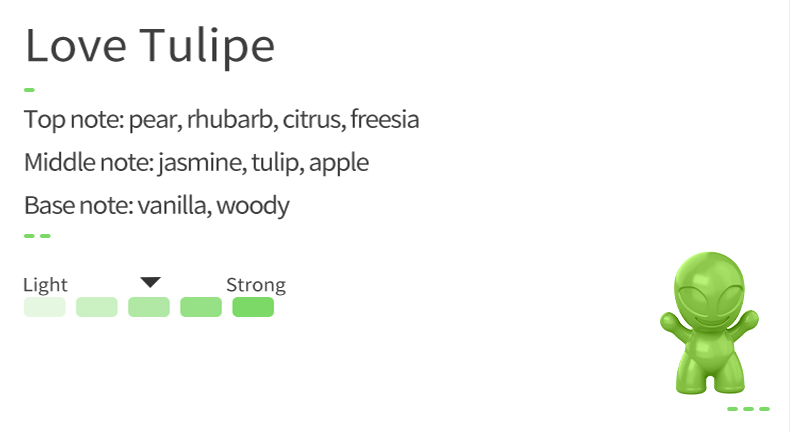Click the Base note line of text
The height and width of the screenshot is (432, 790).
(157, 206)
